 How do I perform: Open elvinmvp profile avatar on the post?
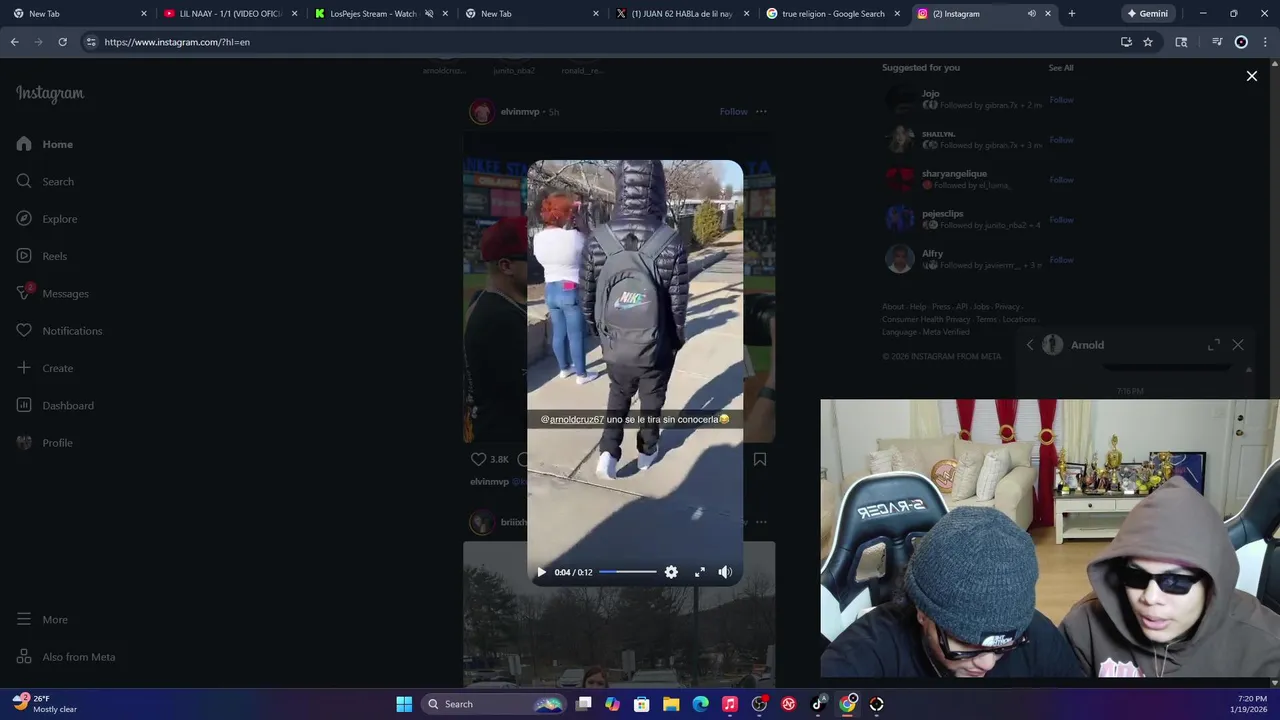click(x=481, y=111)
